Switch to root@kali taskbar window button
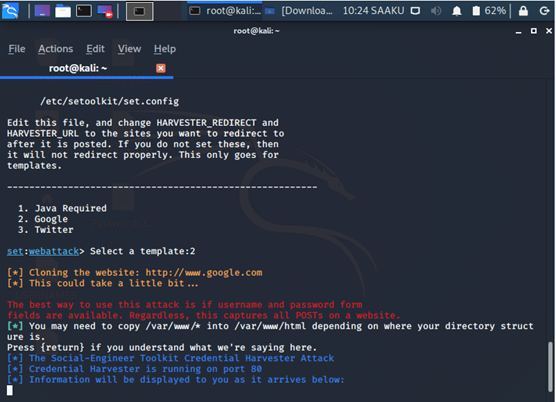This screenshot has width=556, height=402. point(225,11)
